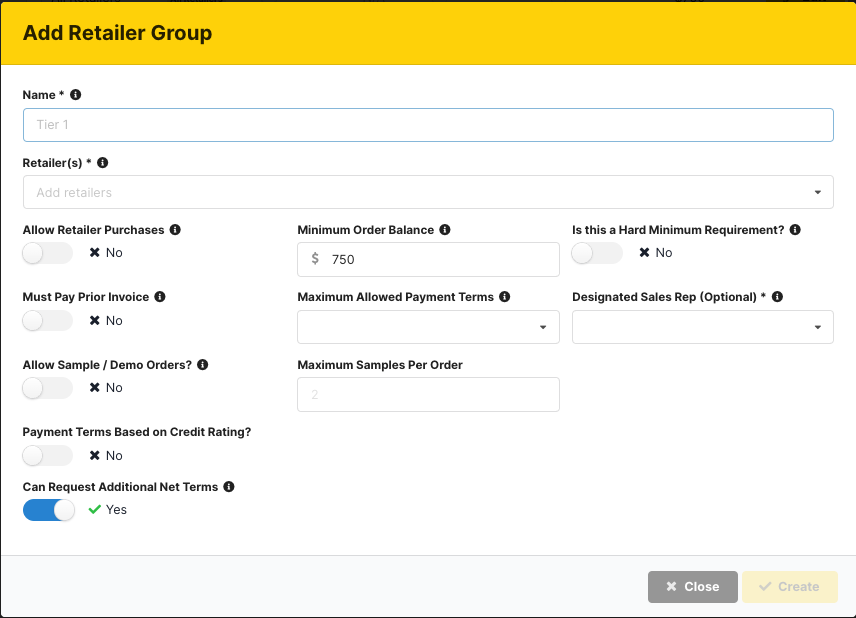The height and width of the screenshot is (618, 856).
Task: Toggle the Hard Minimum Requirement switch
Action: coord(597,253)
